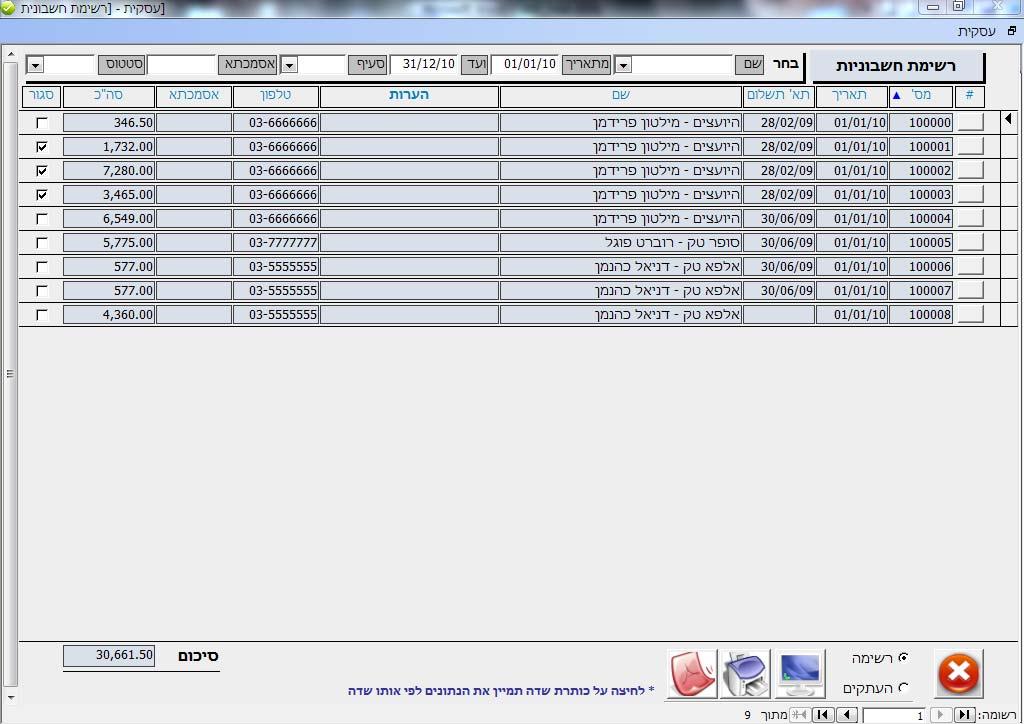Click the new record asterisk navigation button

799,715
